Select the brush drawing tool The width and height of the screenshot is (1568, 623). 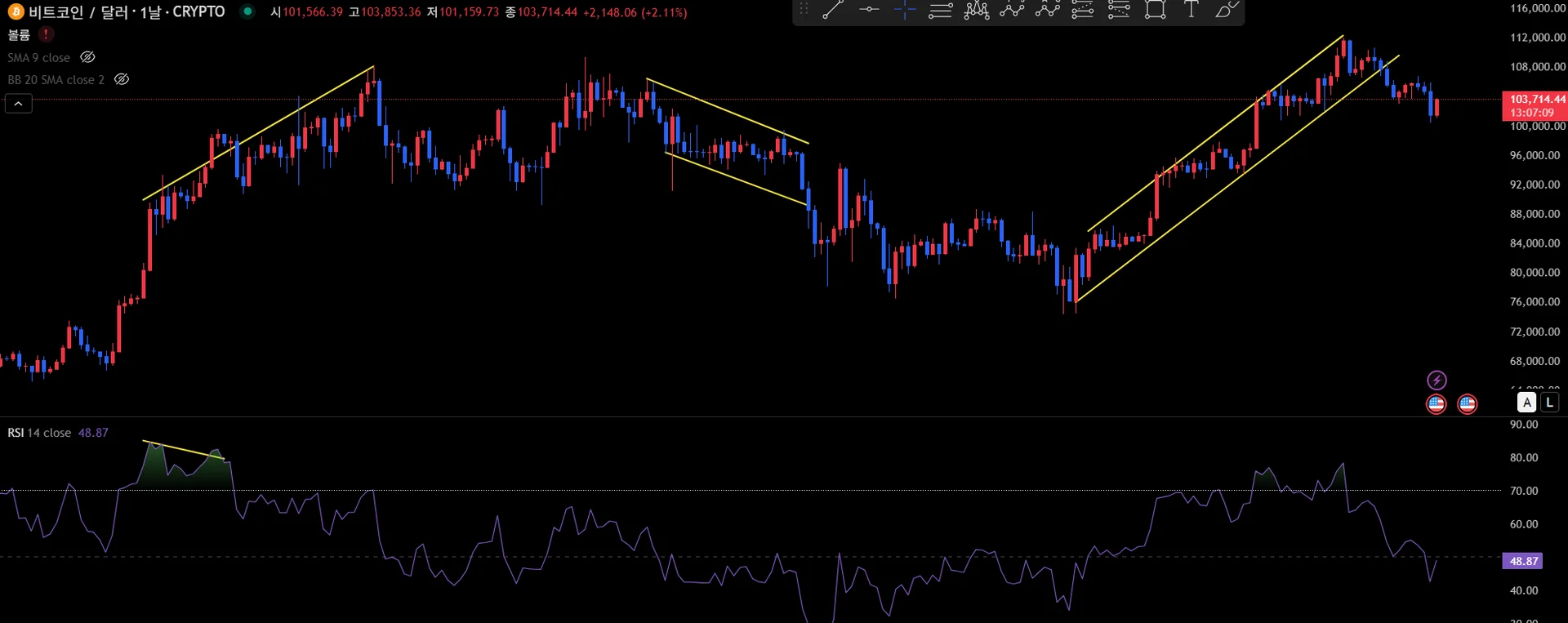(1227, 10)
